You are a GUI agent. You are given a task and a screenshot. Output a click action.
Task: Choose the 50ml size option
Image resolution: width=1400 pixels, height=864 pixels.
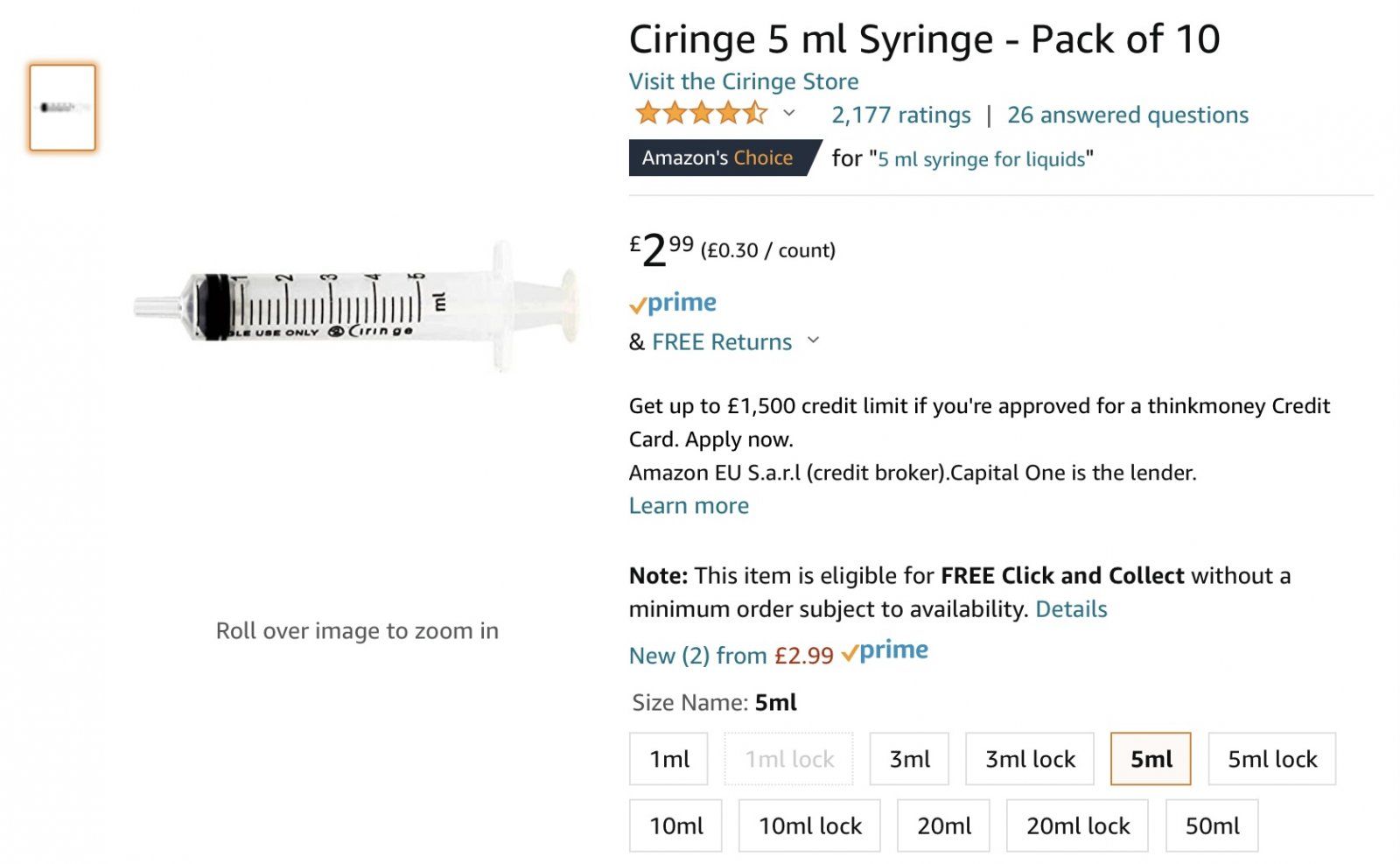click(1212, 825)
